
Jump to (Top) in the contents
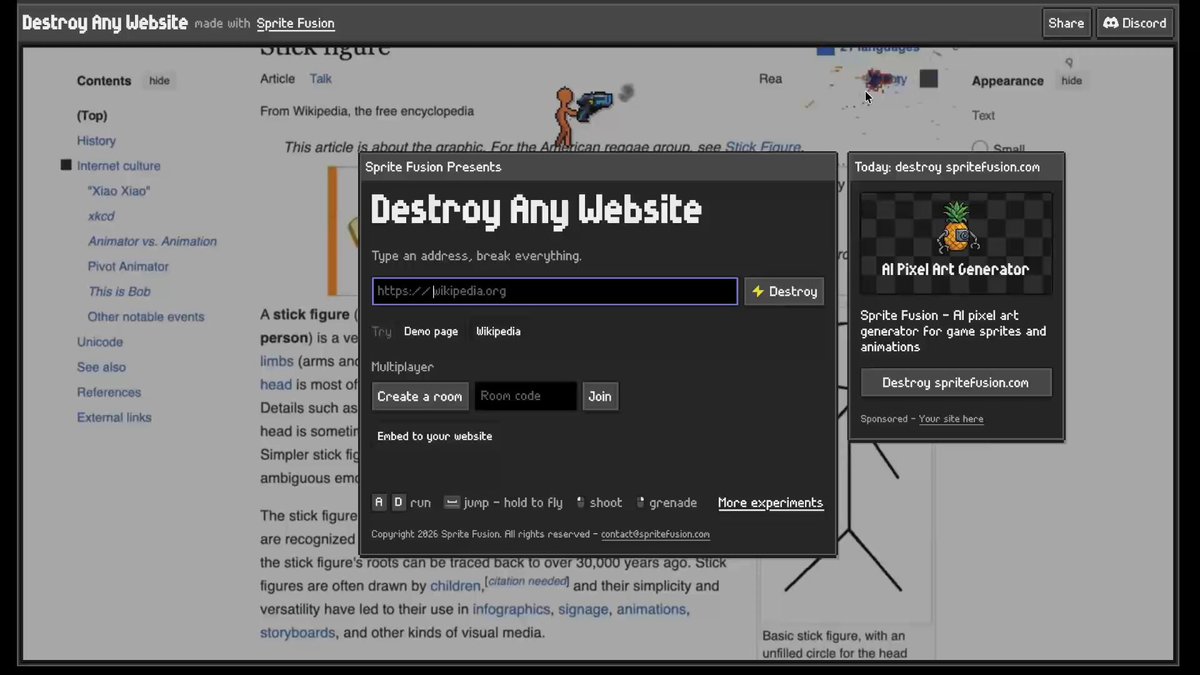[x=92, y=115]
